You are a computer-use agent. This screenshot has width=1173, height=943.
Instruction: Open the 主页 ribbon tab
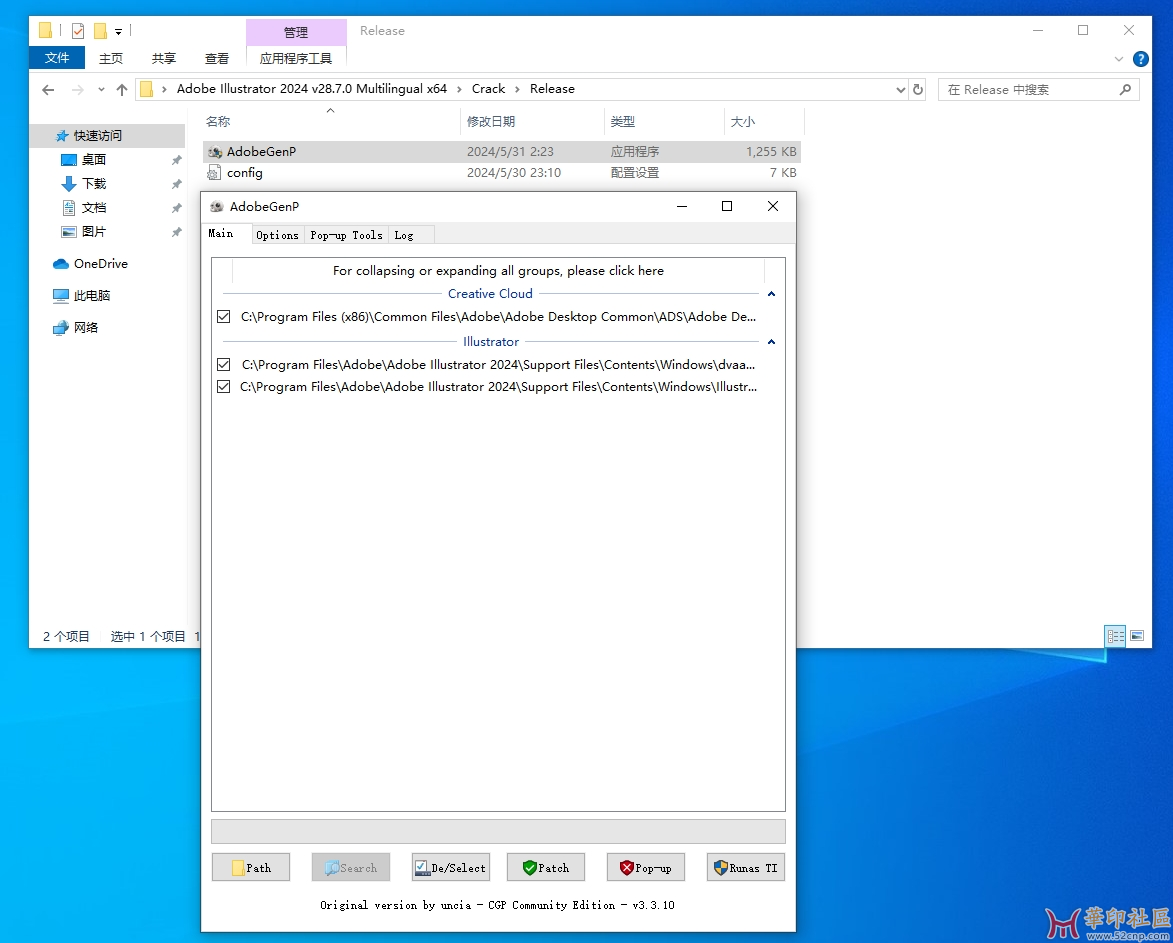pos(111,58)
